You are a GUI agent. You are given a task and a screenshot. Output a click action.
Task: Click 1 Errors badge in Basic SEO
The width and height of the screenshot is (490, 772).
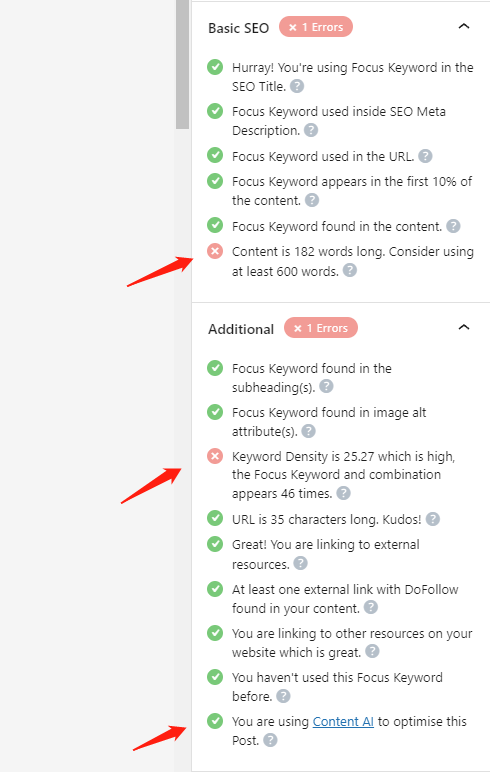[316, 27]
